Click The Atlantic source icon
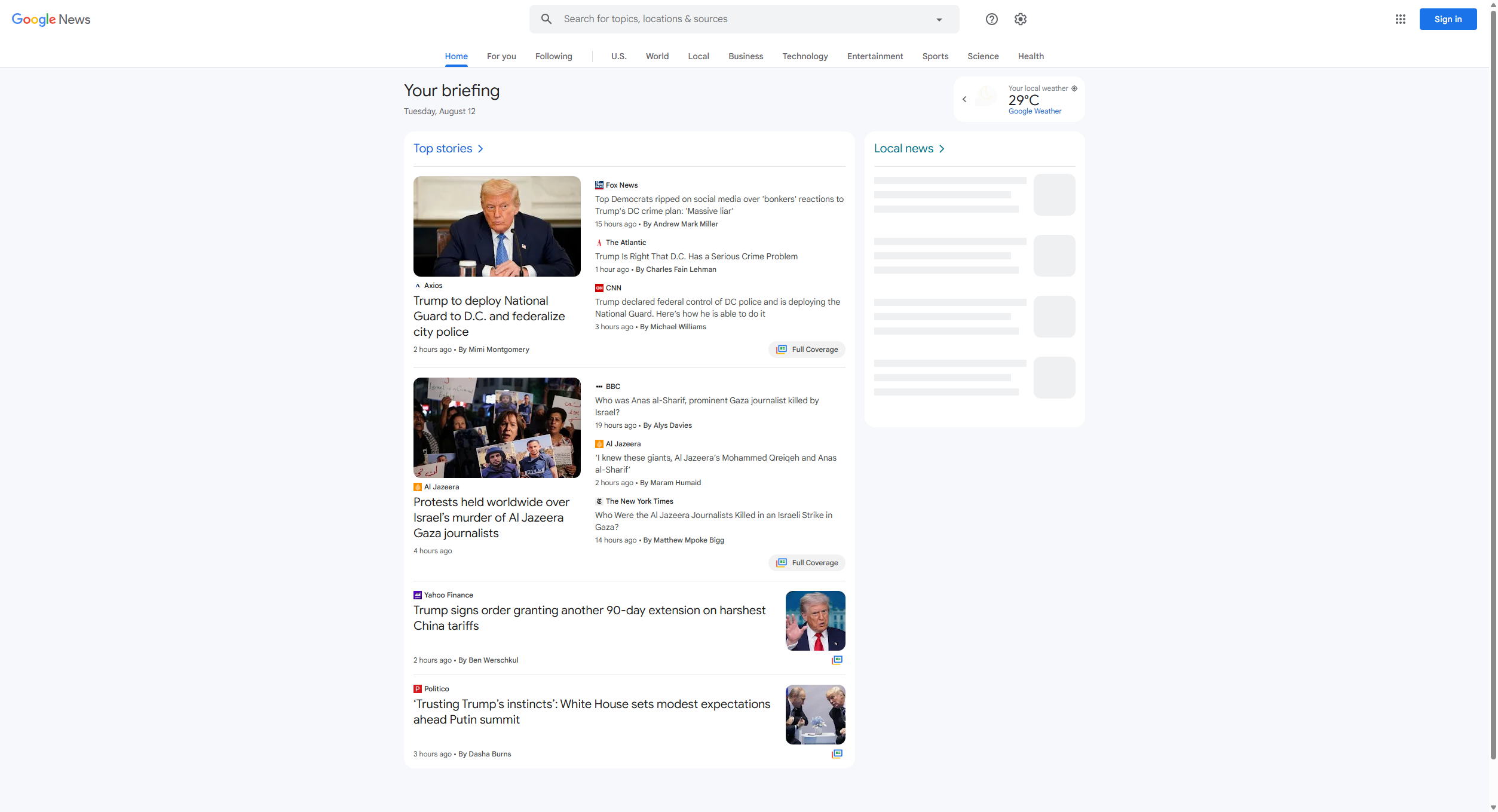 599,243
